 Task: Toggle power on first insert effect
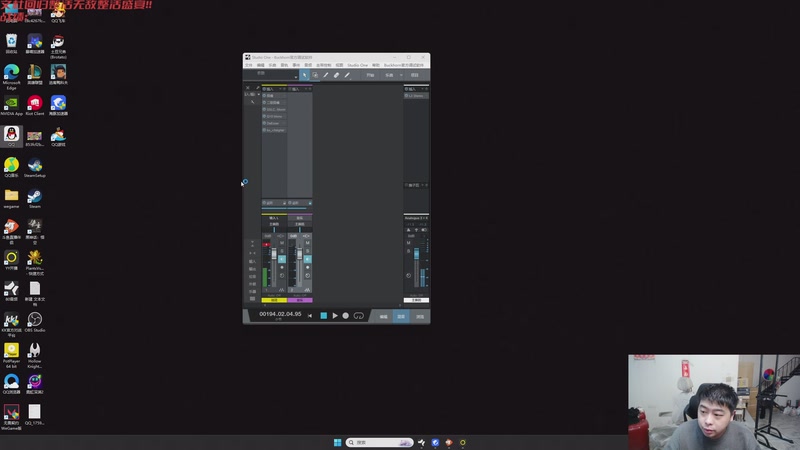click(x=264, y=95)
